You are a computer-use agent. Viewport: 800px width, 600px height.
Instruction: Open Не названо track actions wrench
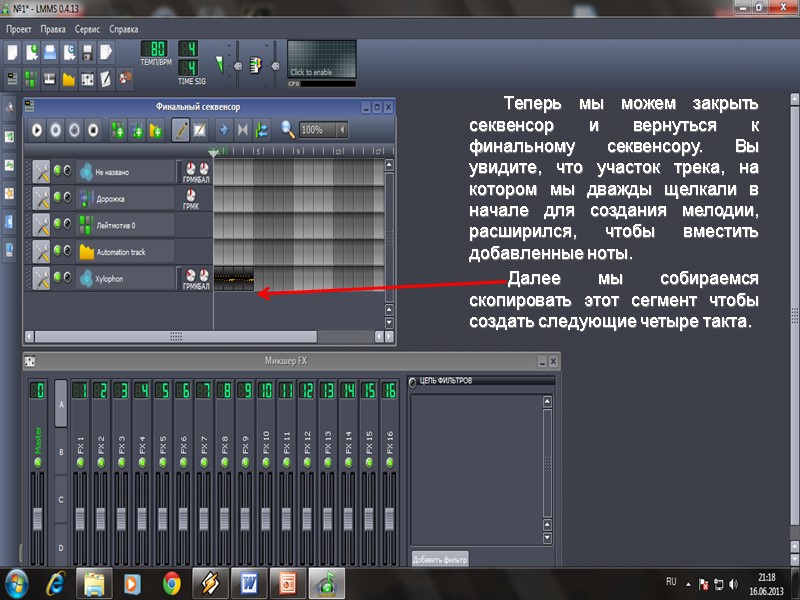click(41, 171)
